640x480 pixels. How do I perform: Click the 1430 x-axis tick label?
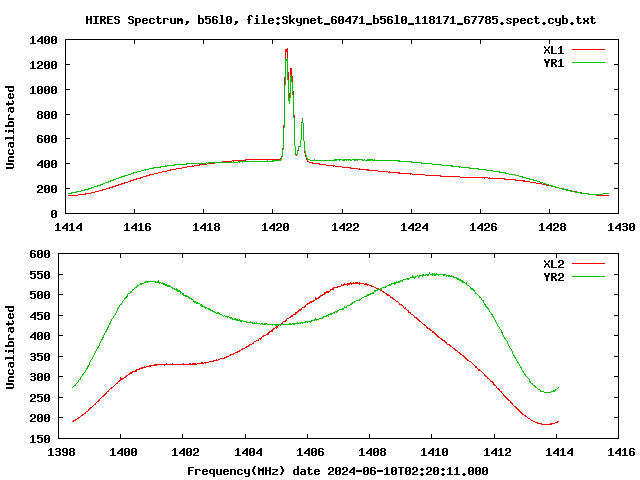(621, 227)
